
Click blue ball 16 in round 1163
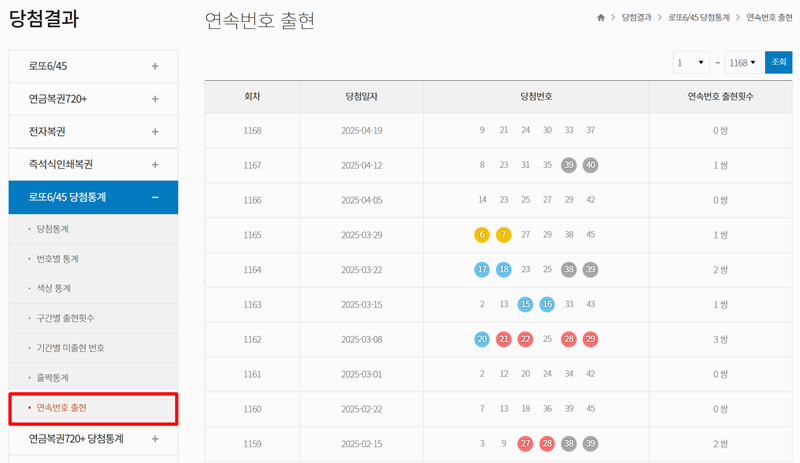(547, 304)
